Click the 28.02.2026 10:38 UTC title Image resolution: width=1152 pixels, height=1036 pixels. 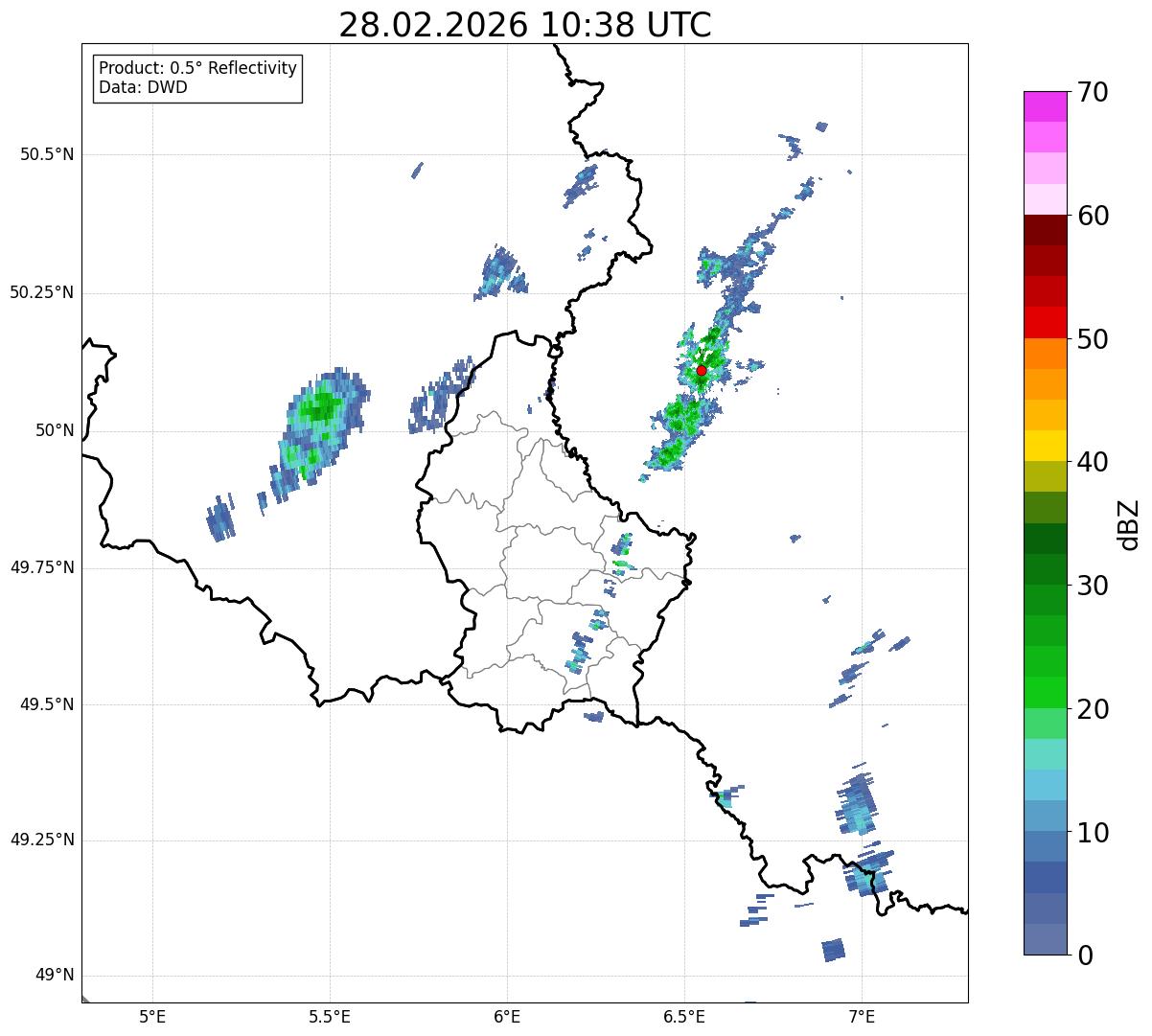[x=525, y=24]
